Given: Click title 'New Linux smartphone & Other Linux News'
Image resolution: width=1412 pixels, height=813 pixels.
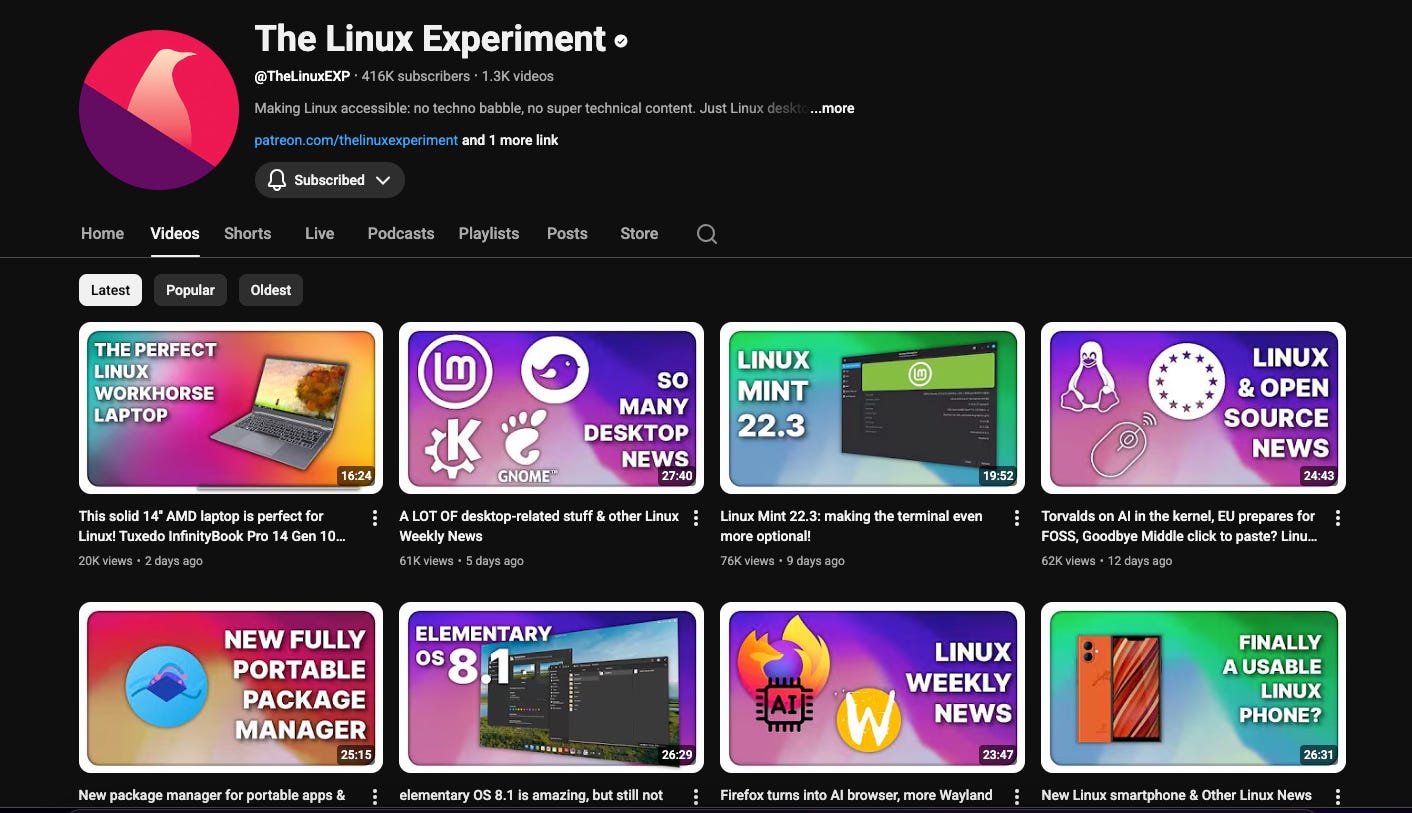Looking at the screenshot, I should click(1176, 796).
